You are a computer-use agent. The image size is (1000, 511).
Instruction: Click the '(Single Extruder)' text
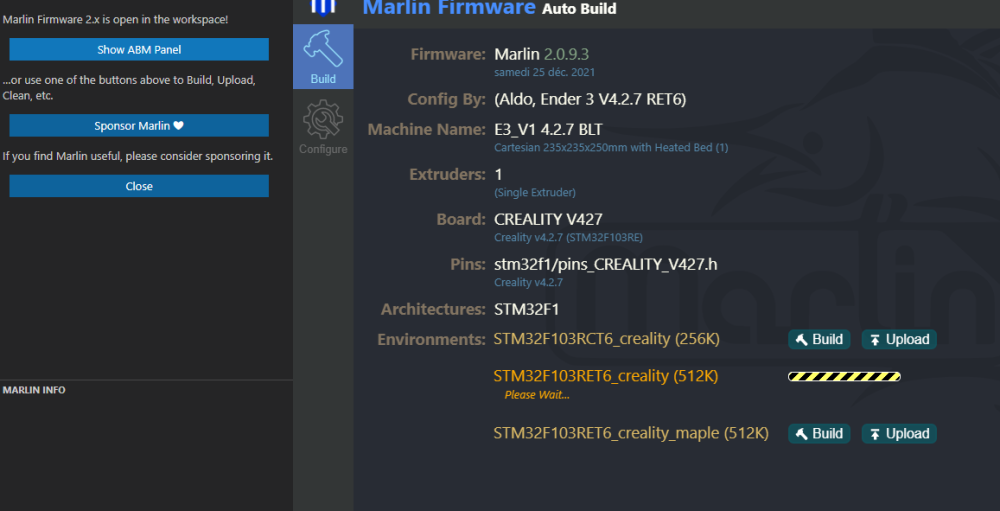pos(535,192)
